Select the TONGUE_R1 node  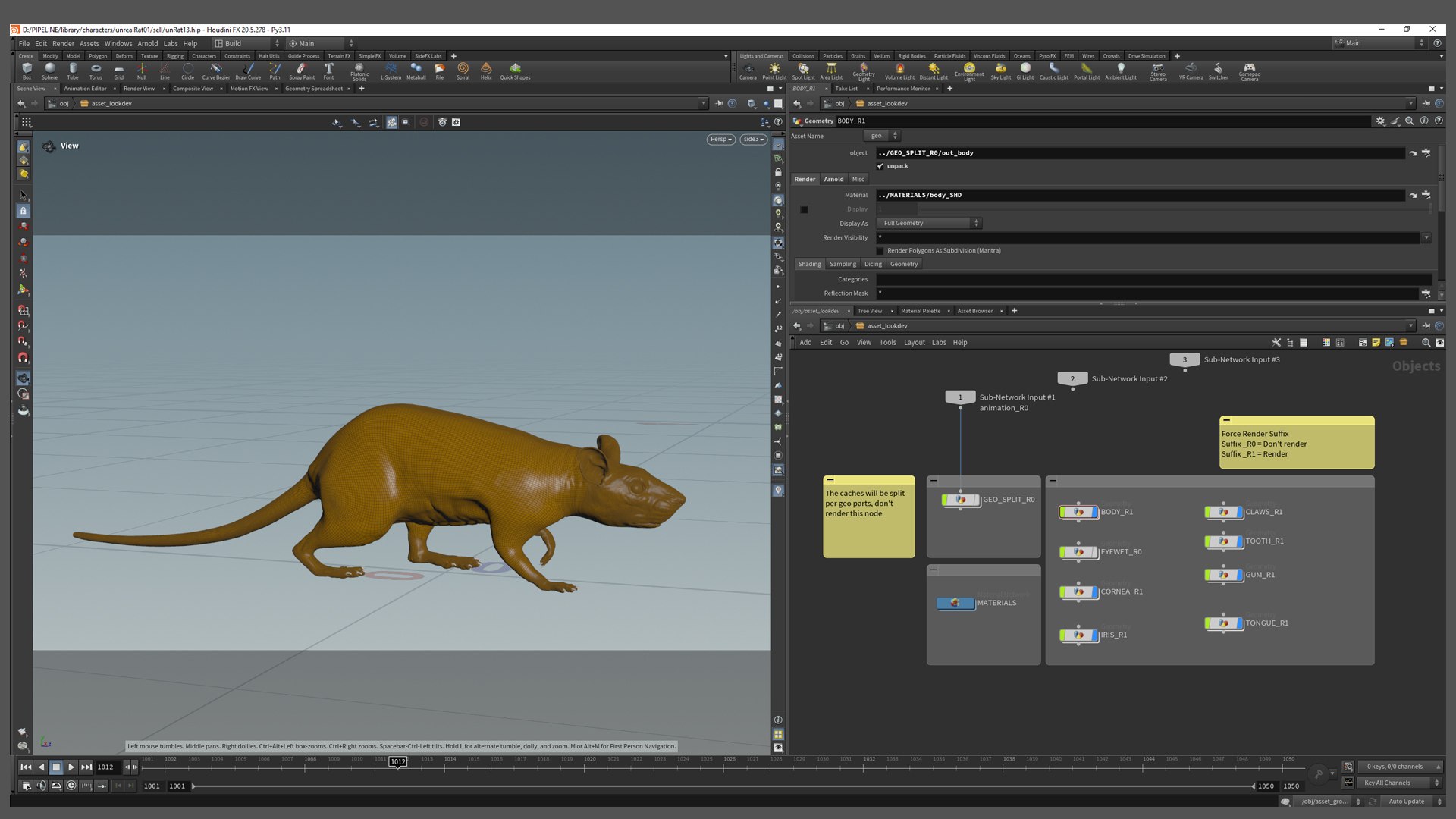(1223, 623)
